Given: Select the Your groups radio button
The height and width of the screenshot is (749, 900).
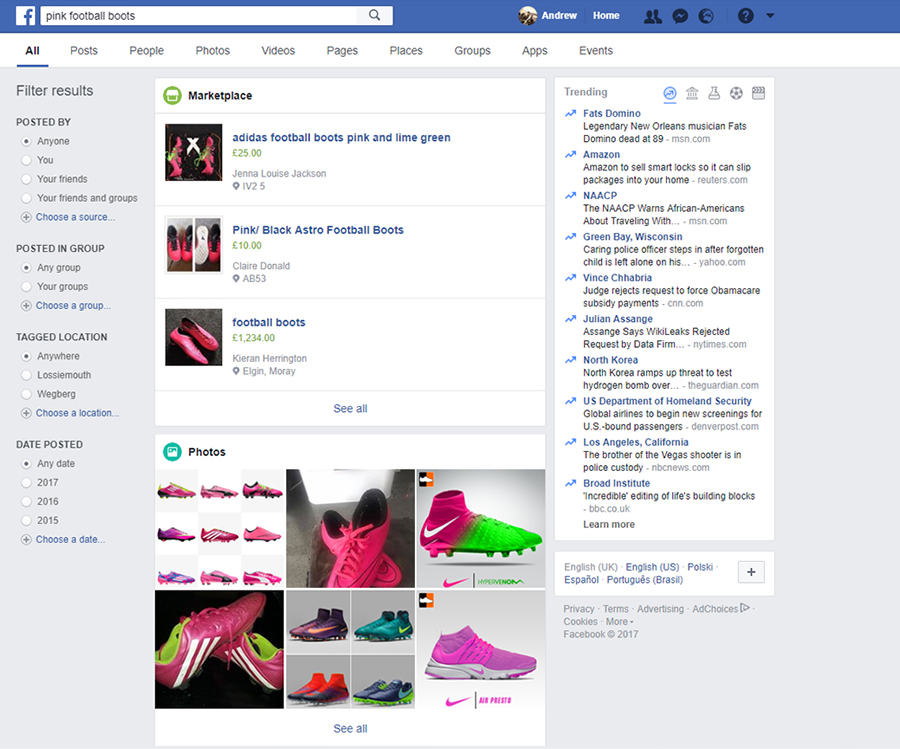Looking at the screenshot, I should 26,286.
